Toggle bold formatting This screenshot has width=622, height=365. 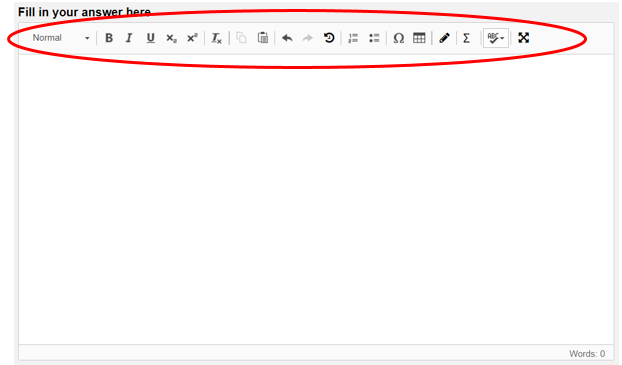[x=109, y=38]
